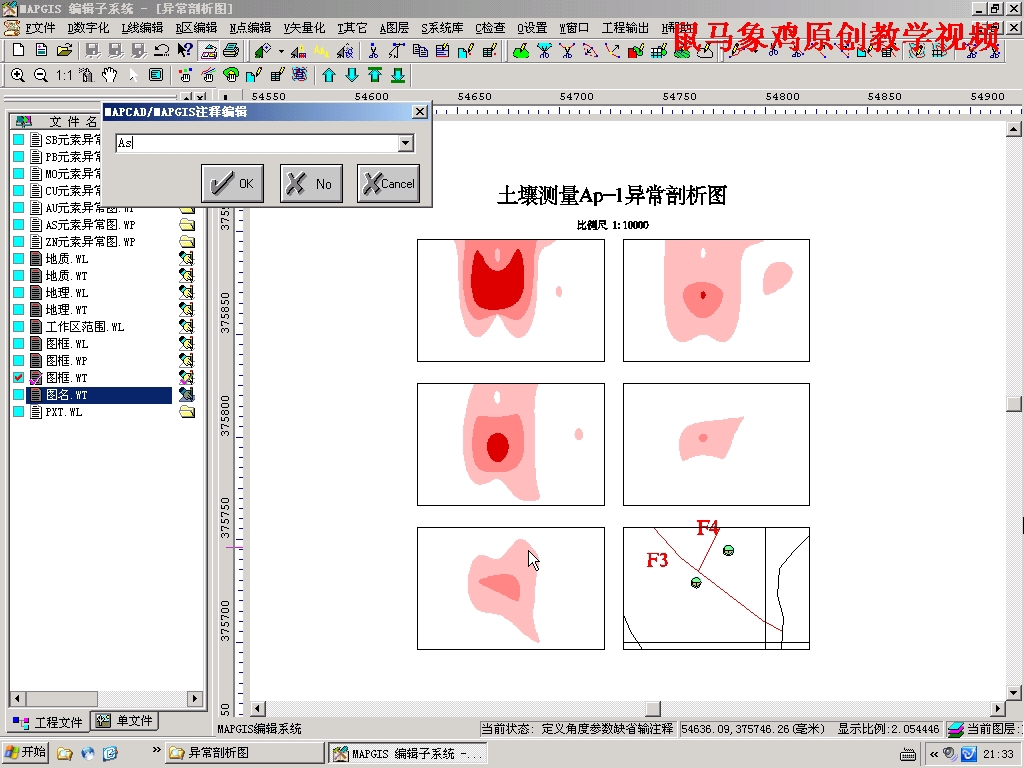Screen dimensions: 1024x768
Task: Switch to the 工程文件 tab
Action: 48,722
